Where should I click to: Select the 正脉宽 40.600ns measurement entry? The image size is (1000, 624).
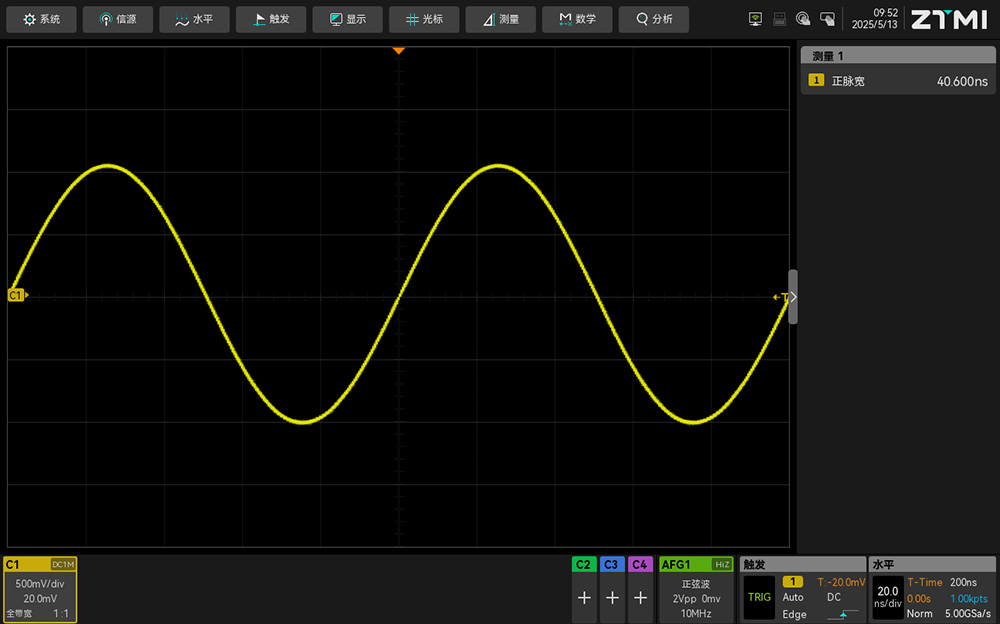click(x=898, y=81)
